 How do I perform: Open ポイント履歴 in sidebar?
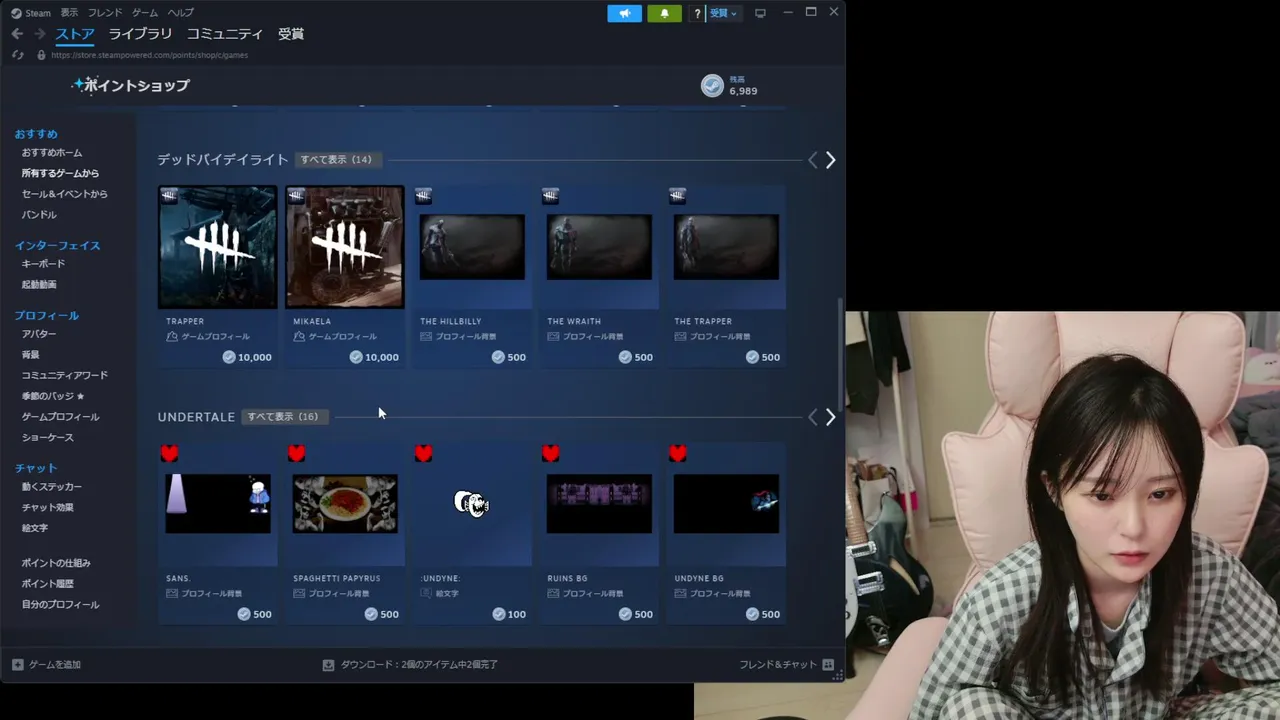pyautogui.click(x=48, y=584)
